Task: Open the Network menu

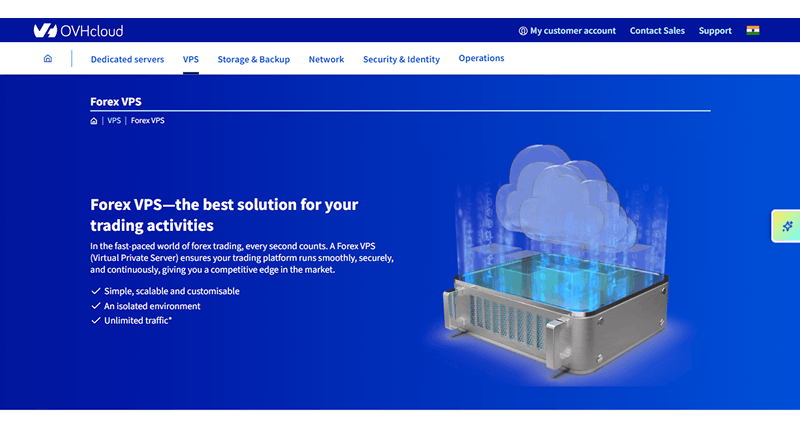Action: [x=327, y=59]
